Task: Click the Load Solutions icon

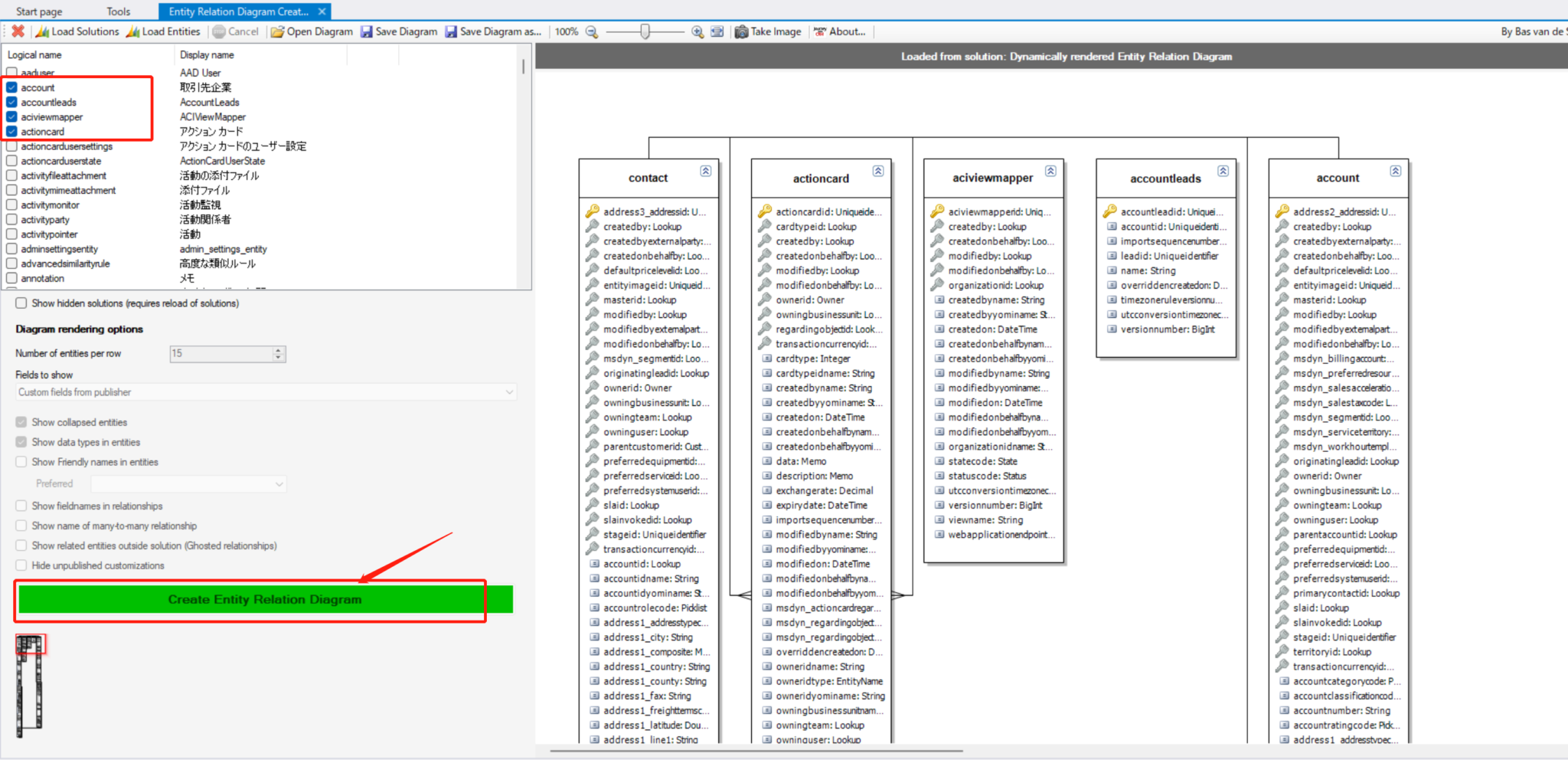Action: (x=42, y=31)
